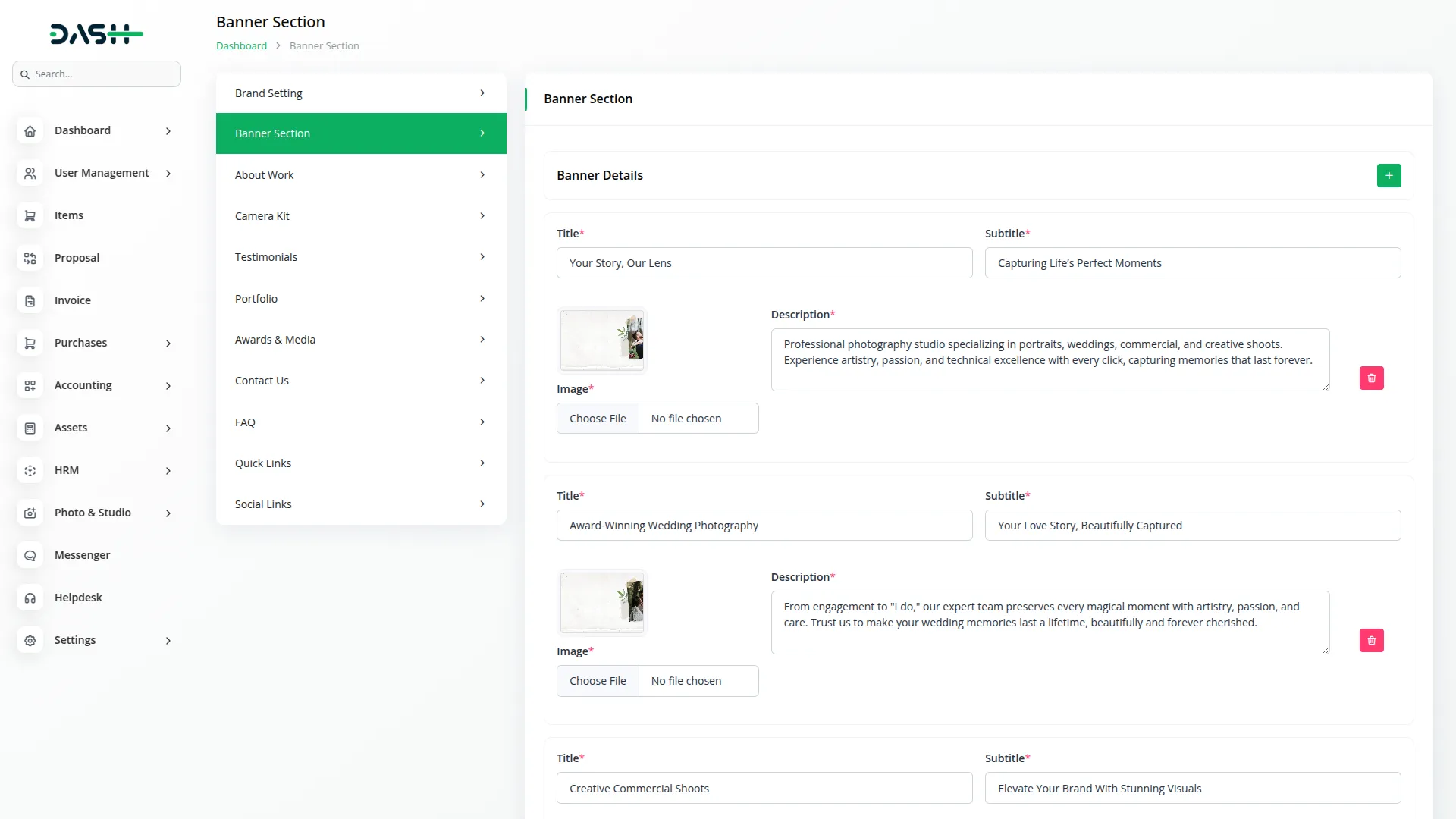Click the Proposal sidebar icon
This screenshot has height=819, width=1456.
pos(30,258)
